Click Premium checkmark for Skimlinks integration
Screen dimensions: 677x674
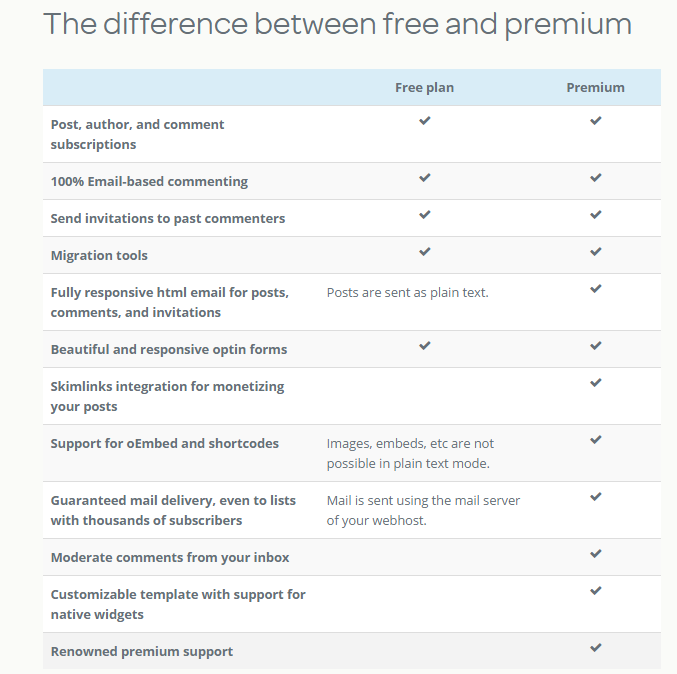point(595,383)
